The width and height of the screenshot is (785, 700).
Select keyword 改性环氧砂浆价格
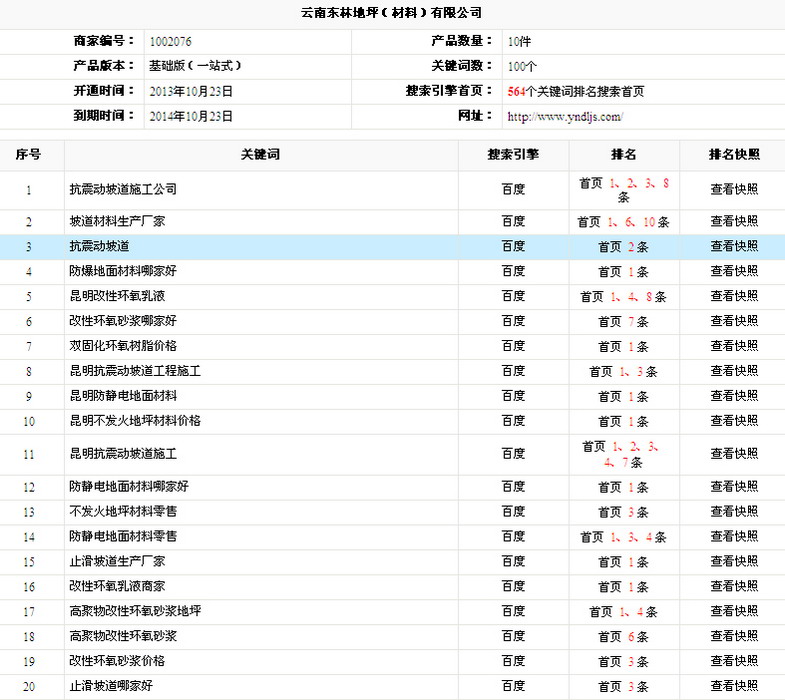pyautogui.click(x=117, y=661)
